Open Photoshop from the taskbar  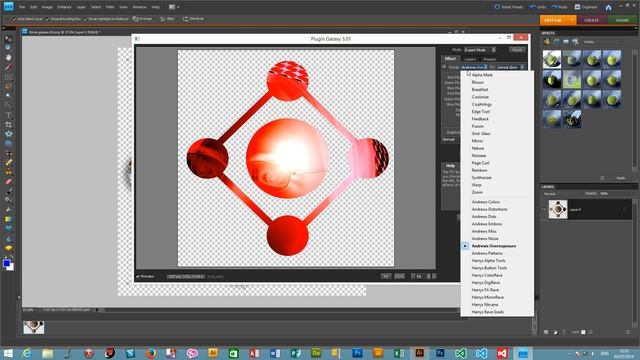(440, 353)
